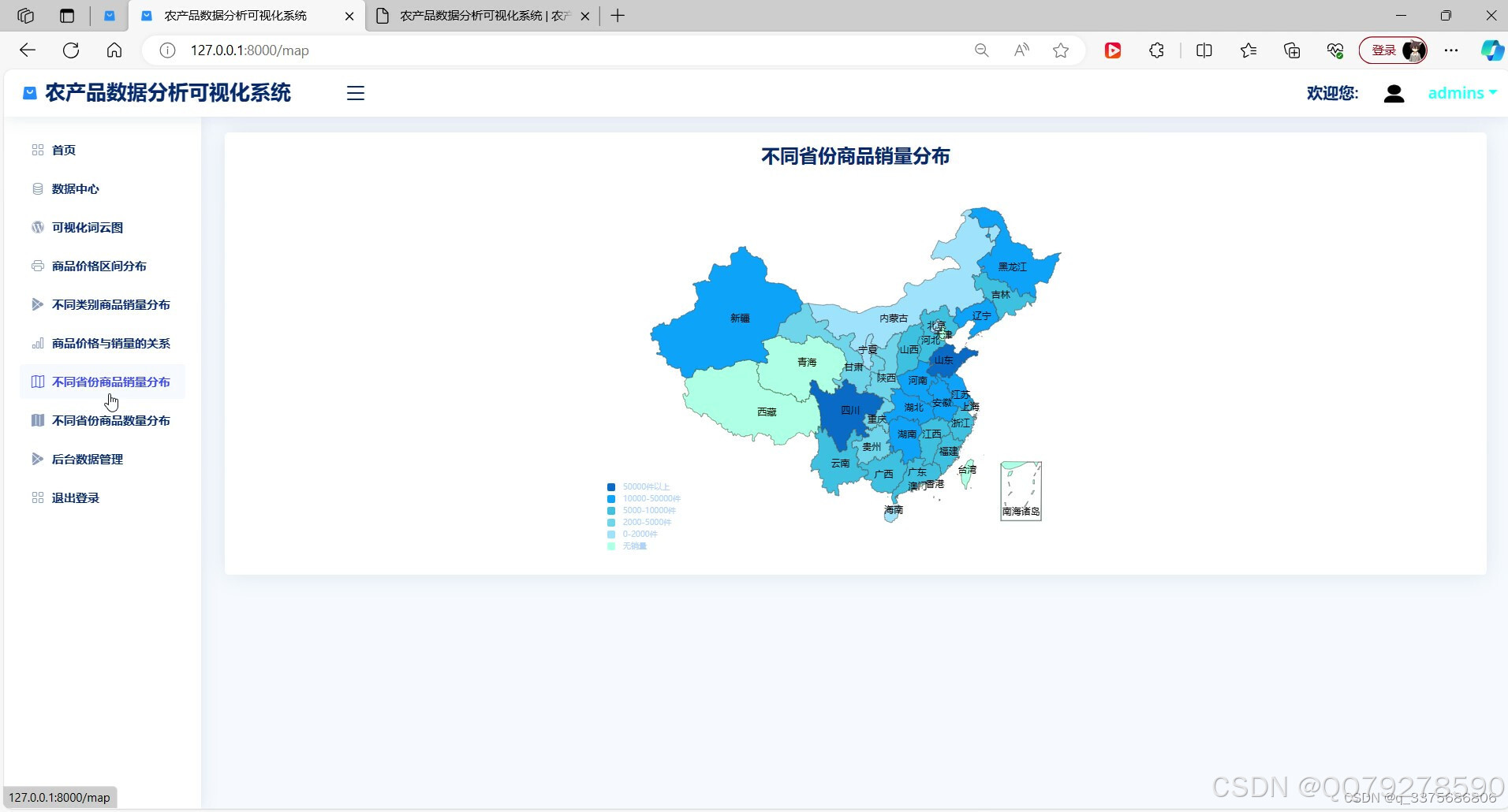Open the browser extensions puzzle icon

(x=1156, y=50)
